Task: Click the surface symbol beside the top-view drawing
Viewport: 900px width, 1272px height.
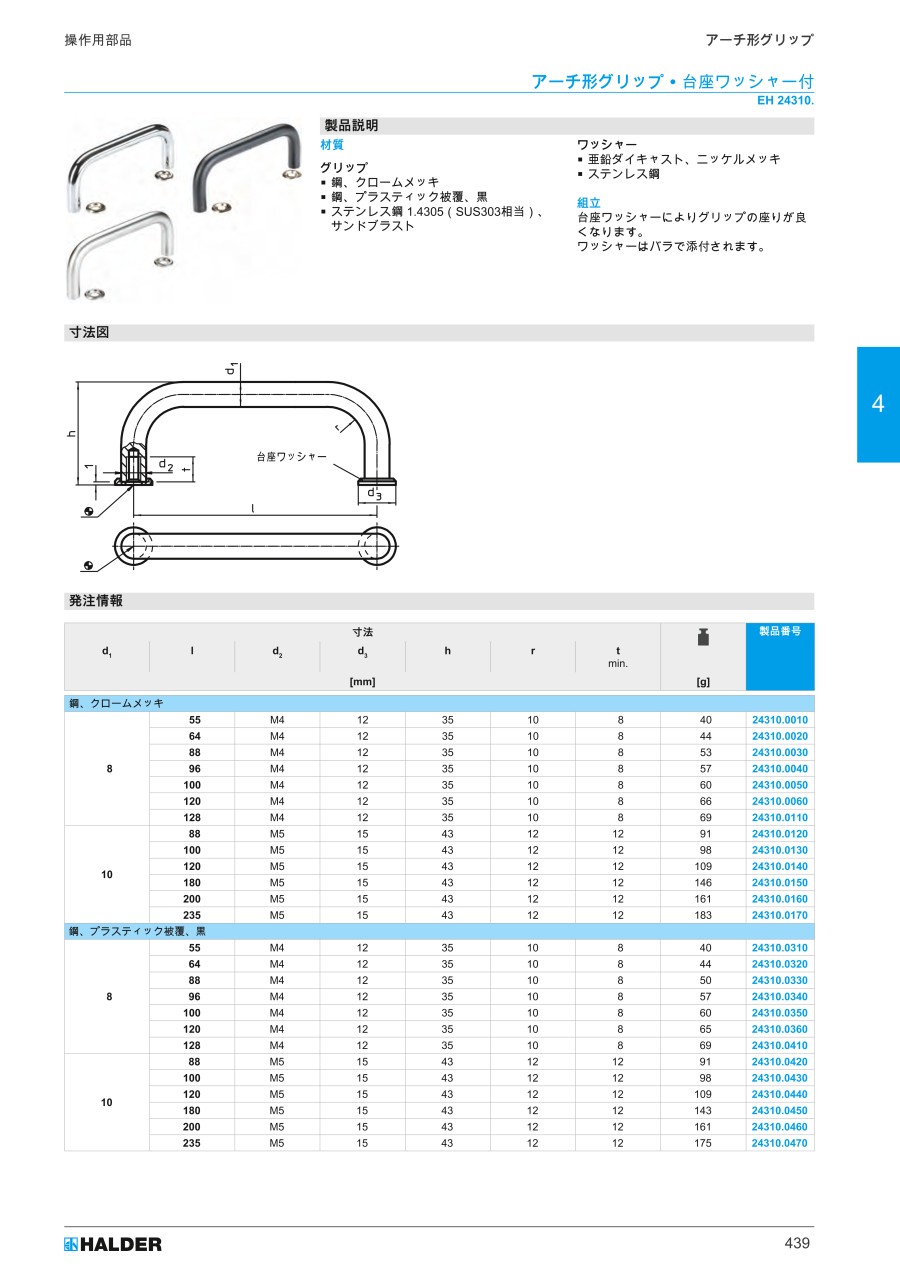Action: tap(89, 566)
